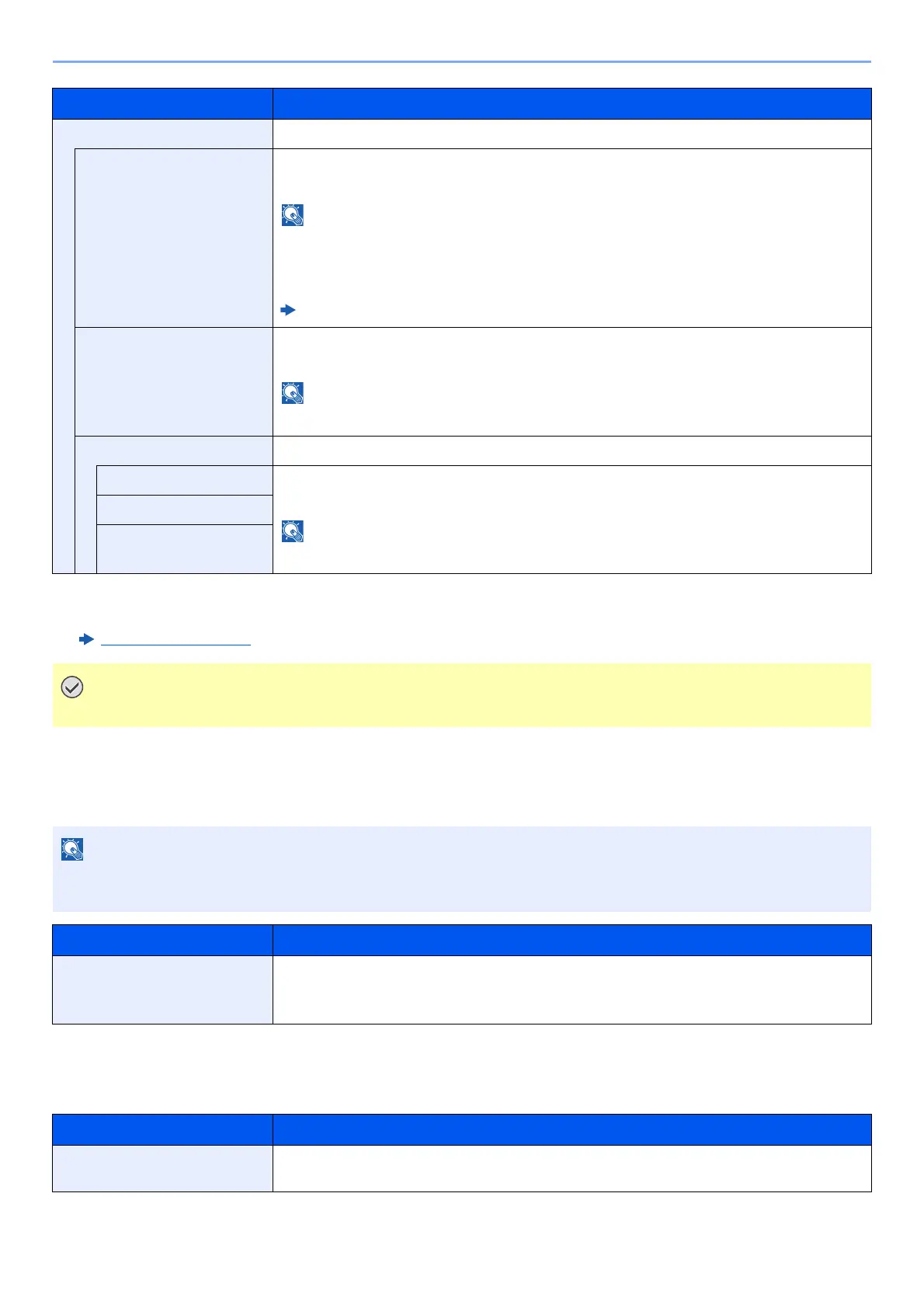This screenshot has height=1308, width=924.
Task: Click the checkmark icon in the yellow box
Action: click(x=71, y=687)
